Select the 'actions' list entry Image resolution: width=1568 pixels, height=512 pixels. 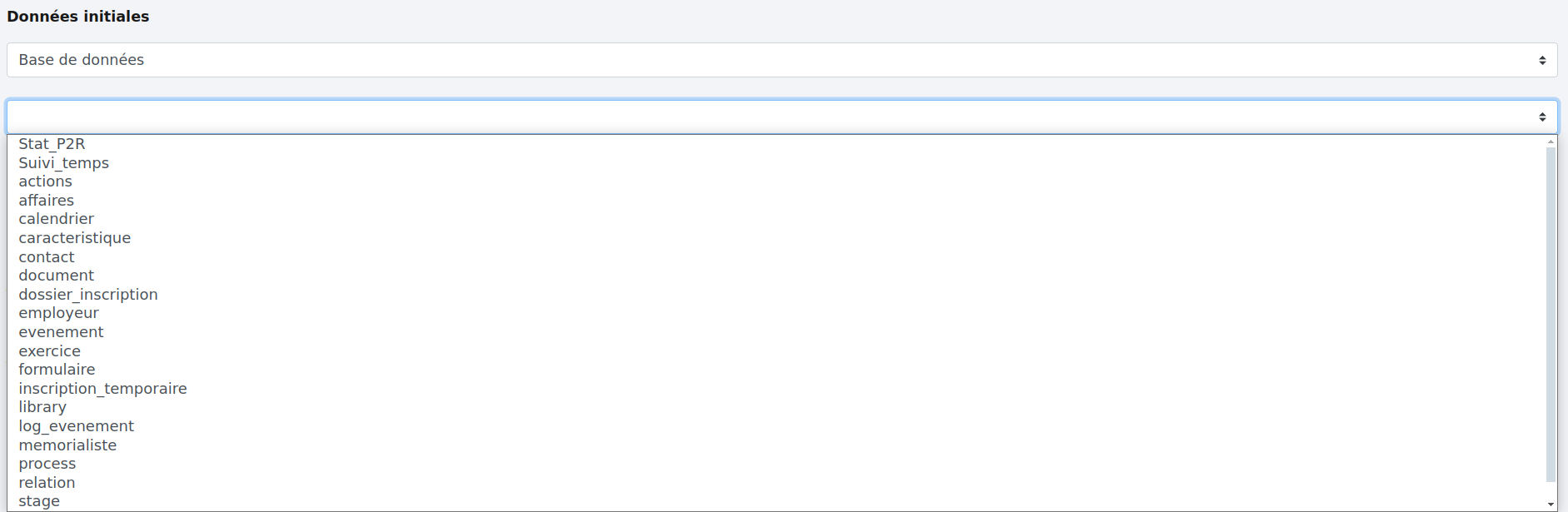45,181
